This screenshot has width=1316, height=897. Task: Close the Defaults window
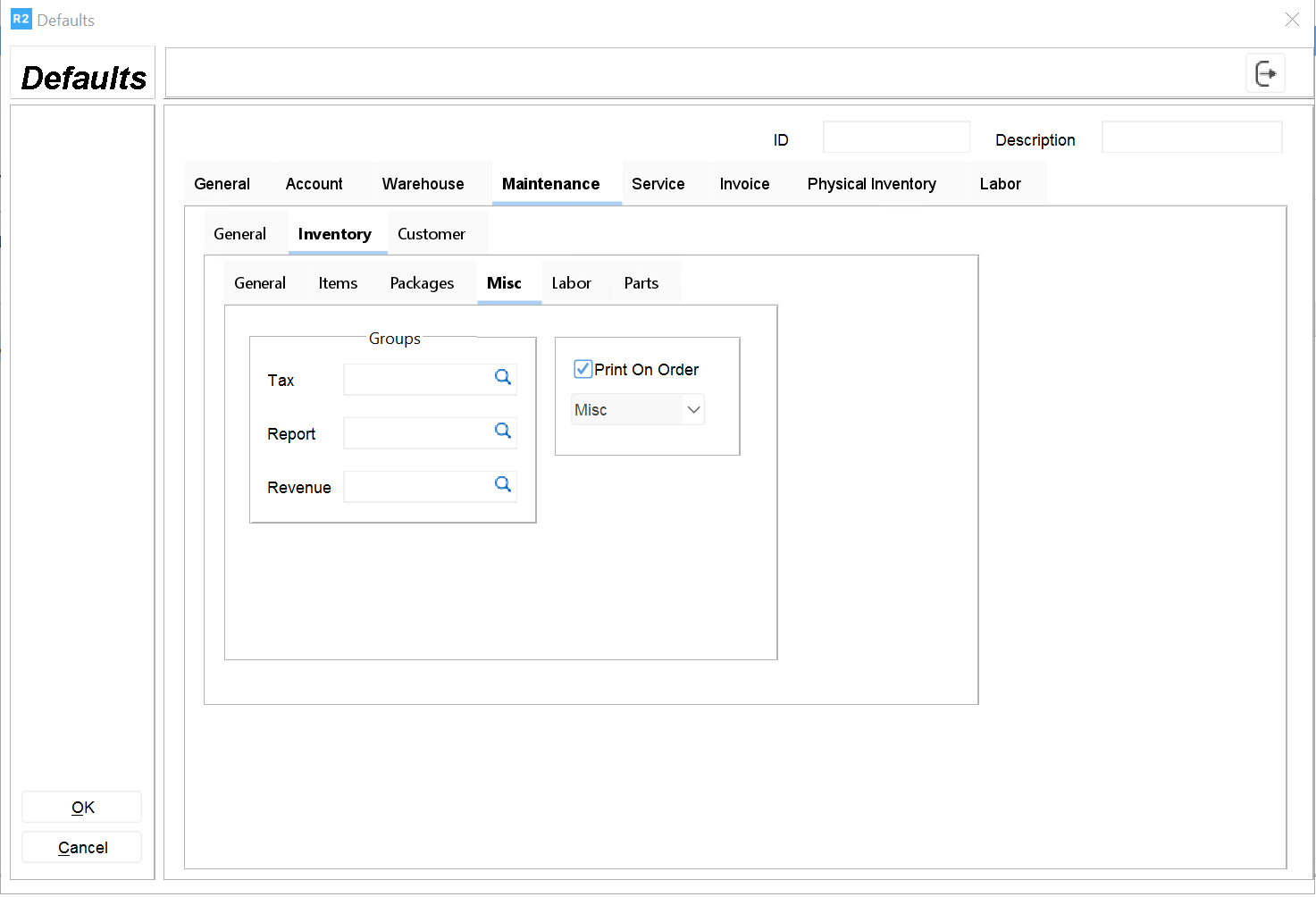[1292, 20]
